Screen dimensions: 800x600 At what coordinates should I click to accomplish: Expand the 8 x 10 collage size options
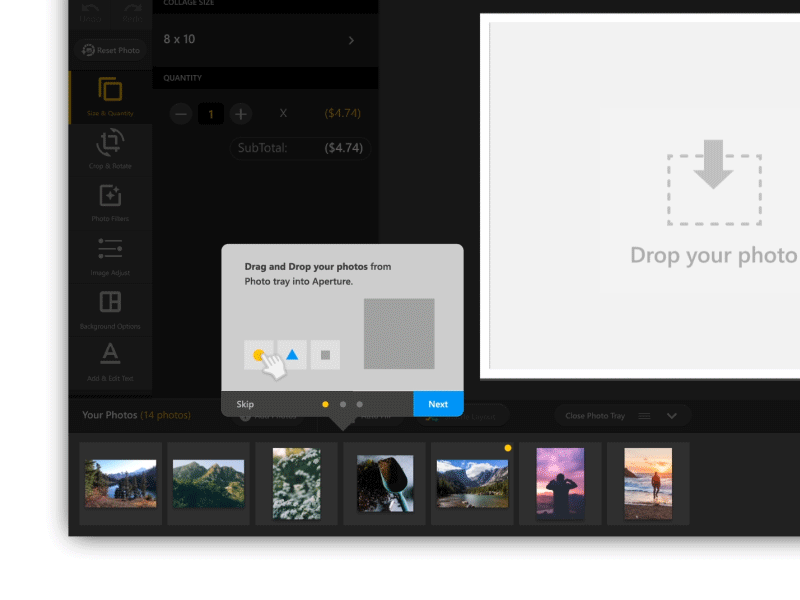point(350,40)
